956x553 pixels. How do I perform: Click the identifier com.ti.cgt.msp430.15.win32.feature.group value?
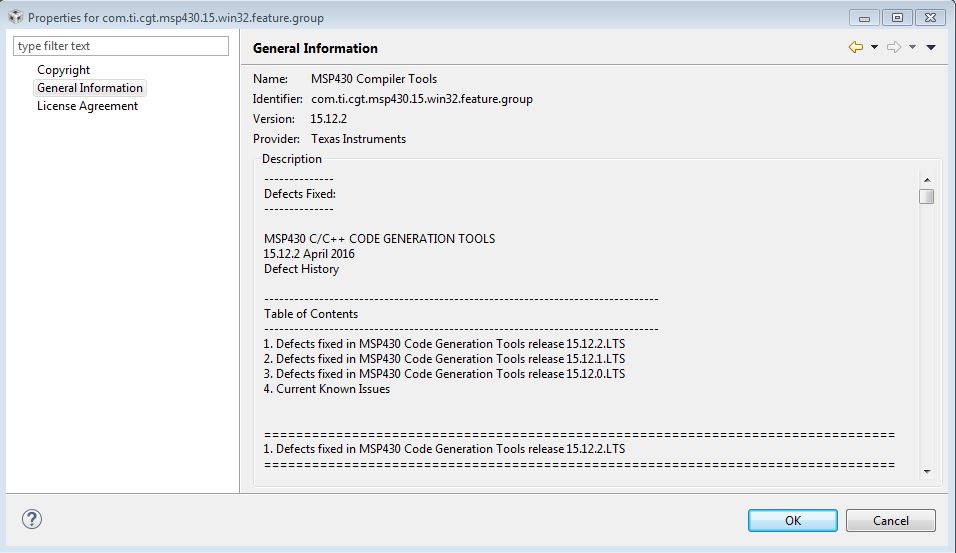point(422,99)
